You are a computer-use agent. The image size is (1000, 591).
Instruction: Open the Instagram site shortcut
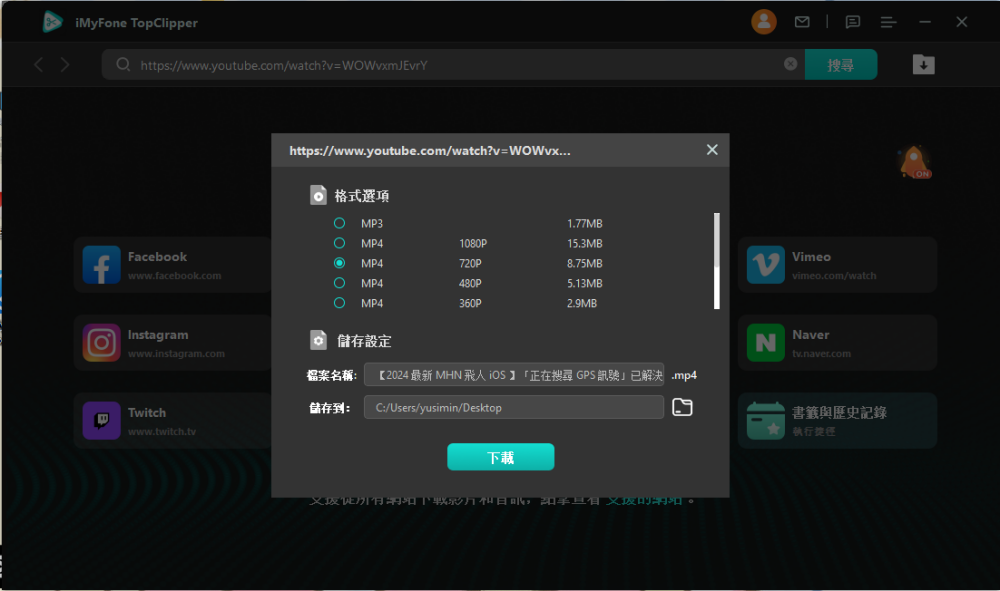coord(172,343)
